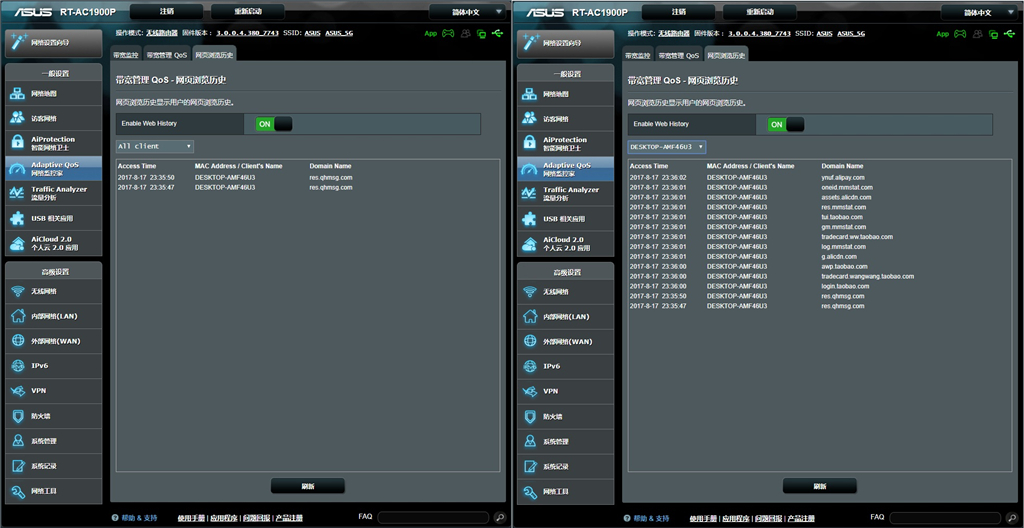Focus the FAQ search field in left window
This screenshot has width=1024, height=528.
click(433, 518)
